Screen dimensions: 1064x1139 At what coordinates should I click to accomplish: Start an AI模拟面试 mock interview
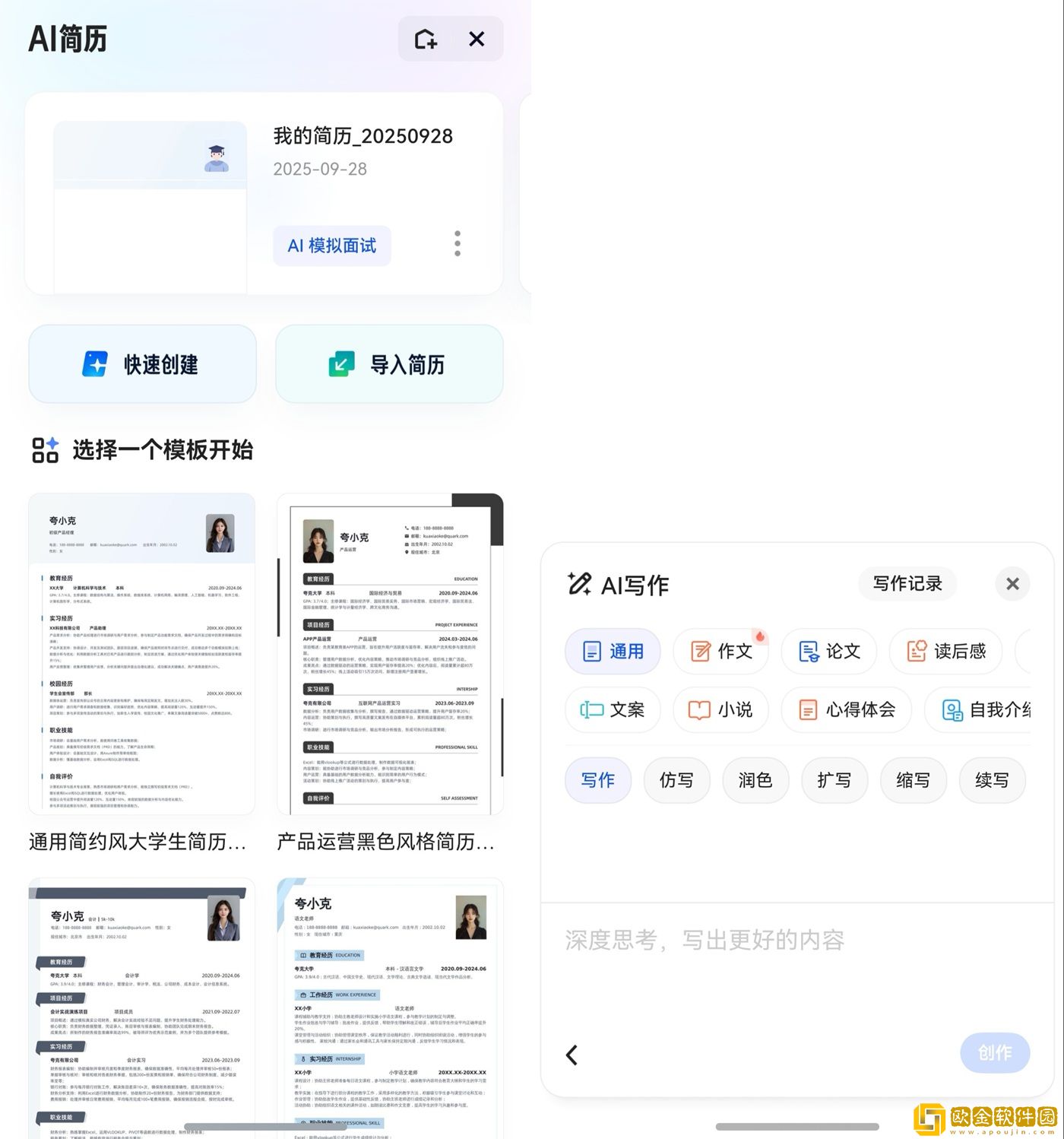[331, 246]
